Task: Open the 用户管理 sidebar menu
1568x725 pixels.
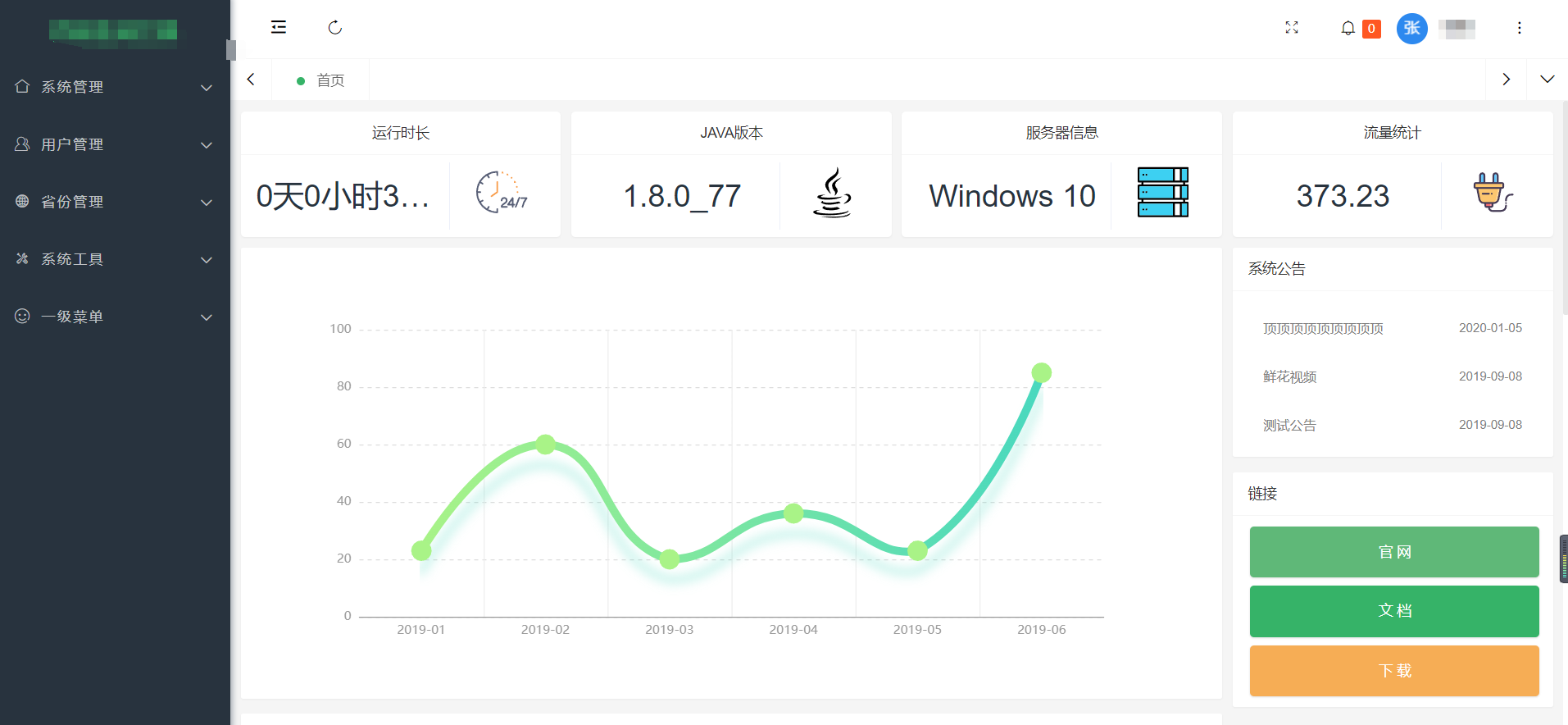Action: pyautogui.click(x=115, y=144)
